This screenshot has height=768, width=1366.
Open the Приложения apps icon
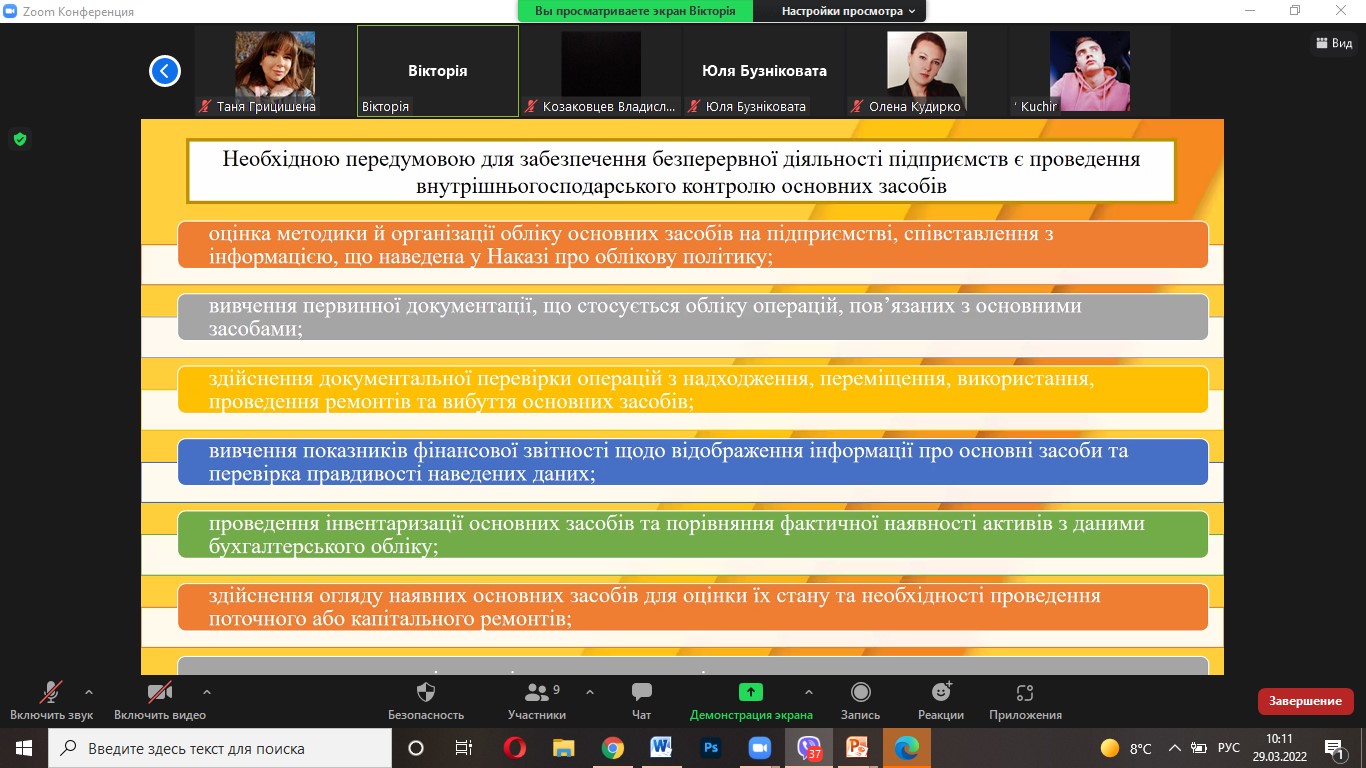[1024, 693]
